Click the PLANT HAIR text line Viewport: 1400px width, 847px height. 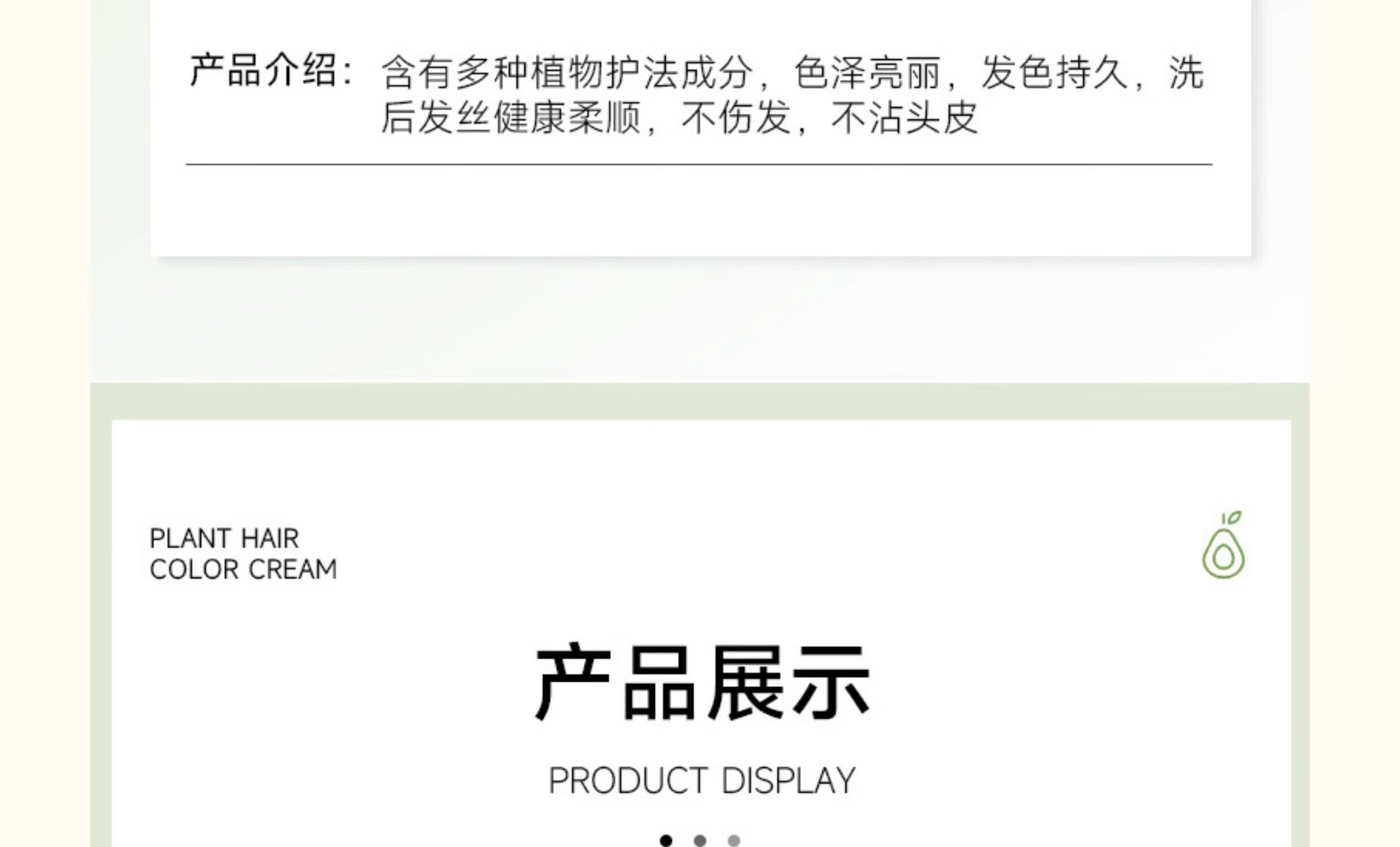[224, 538]
